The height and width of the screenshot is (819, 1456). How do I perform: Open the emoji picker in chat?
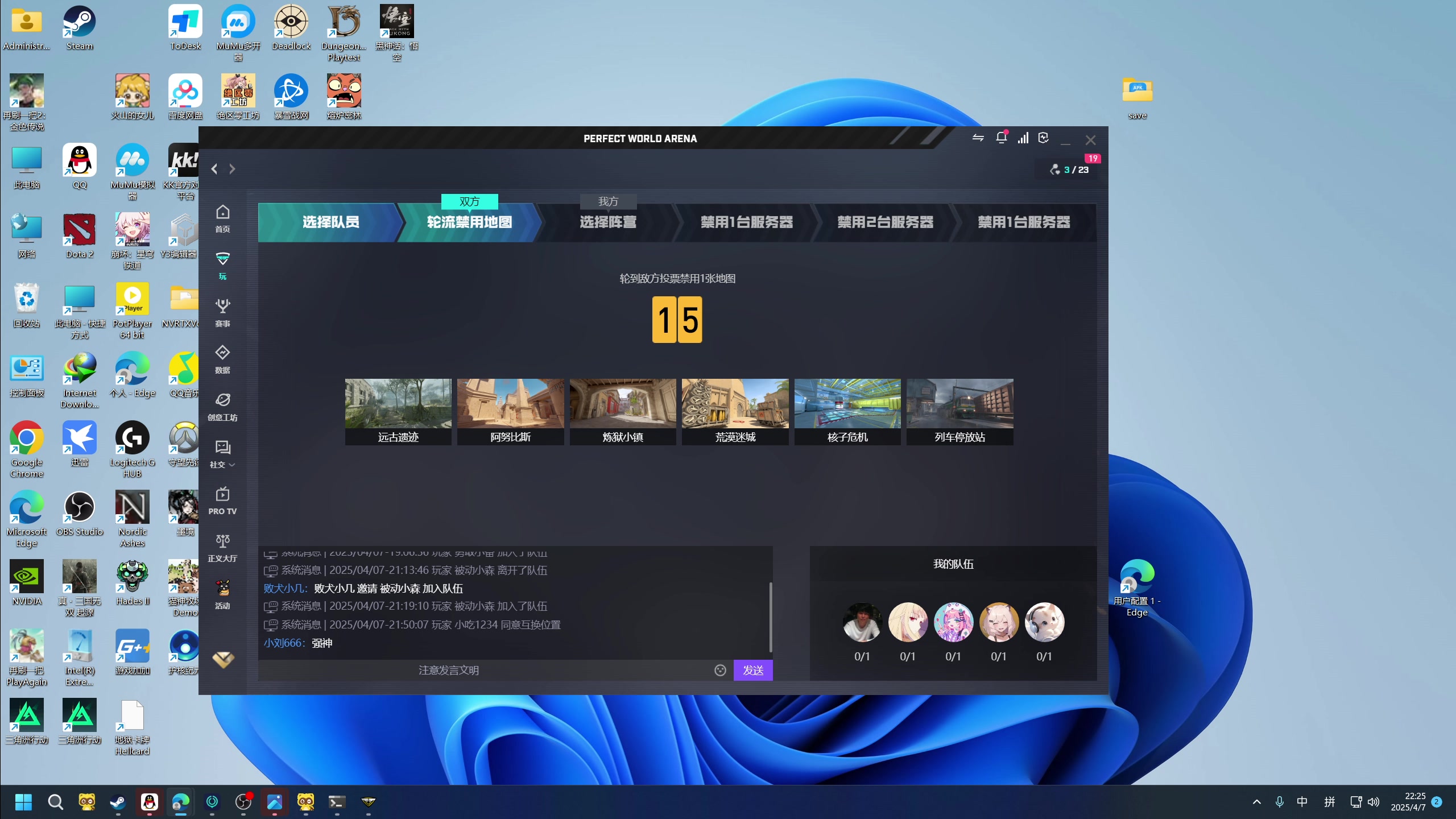coord(720,670)
